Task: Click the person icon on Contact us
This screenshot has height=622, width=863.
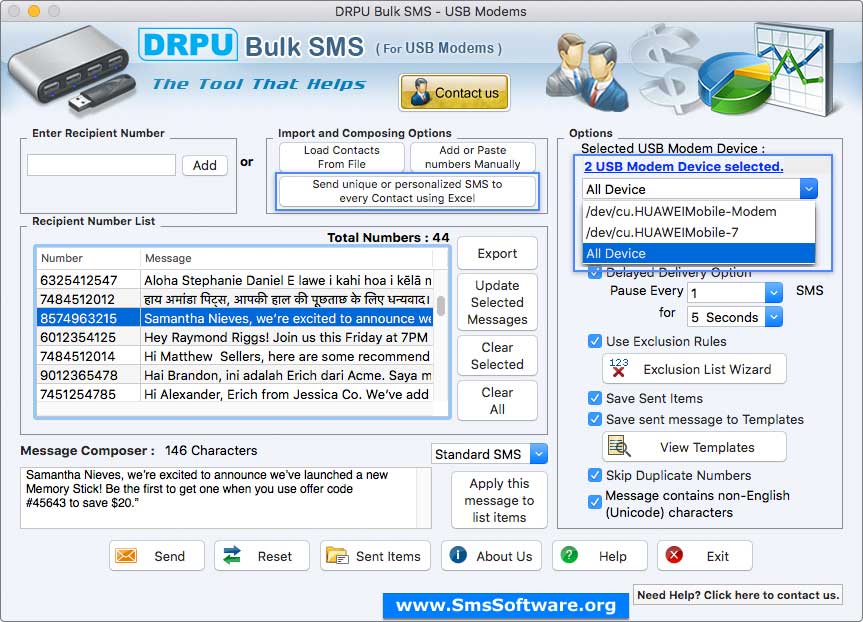Action: click(421, 92)
